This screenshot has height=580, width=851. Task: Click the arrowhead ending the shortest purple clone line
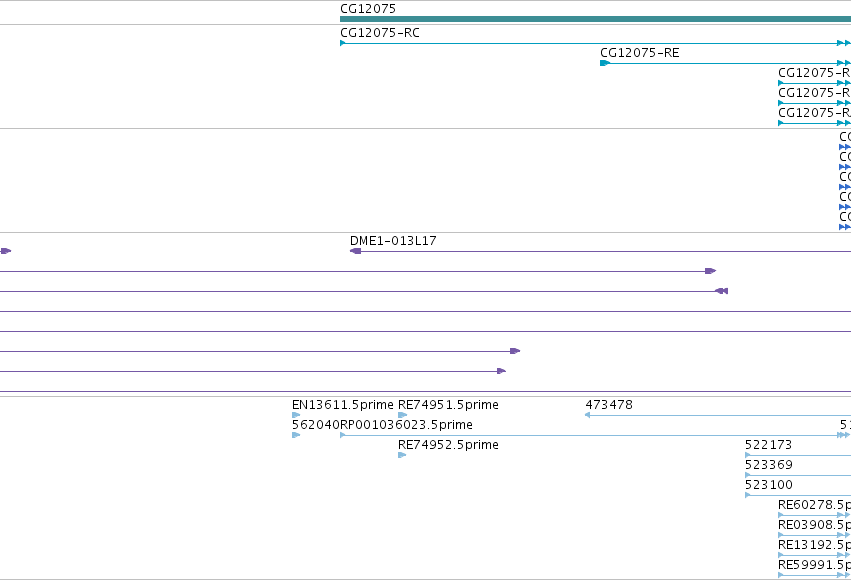click(x=501, y=371)
